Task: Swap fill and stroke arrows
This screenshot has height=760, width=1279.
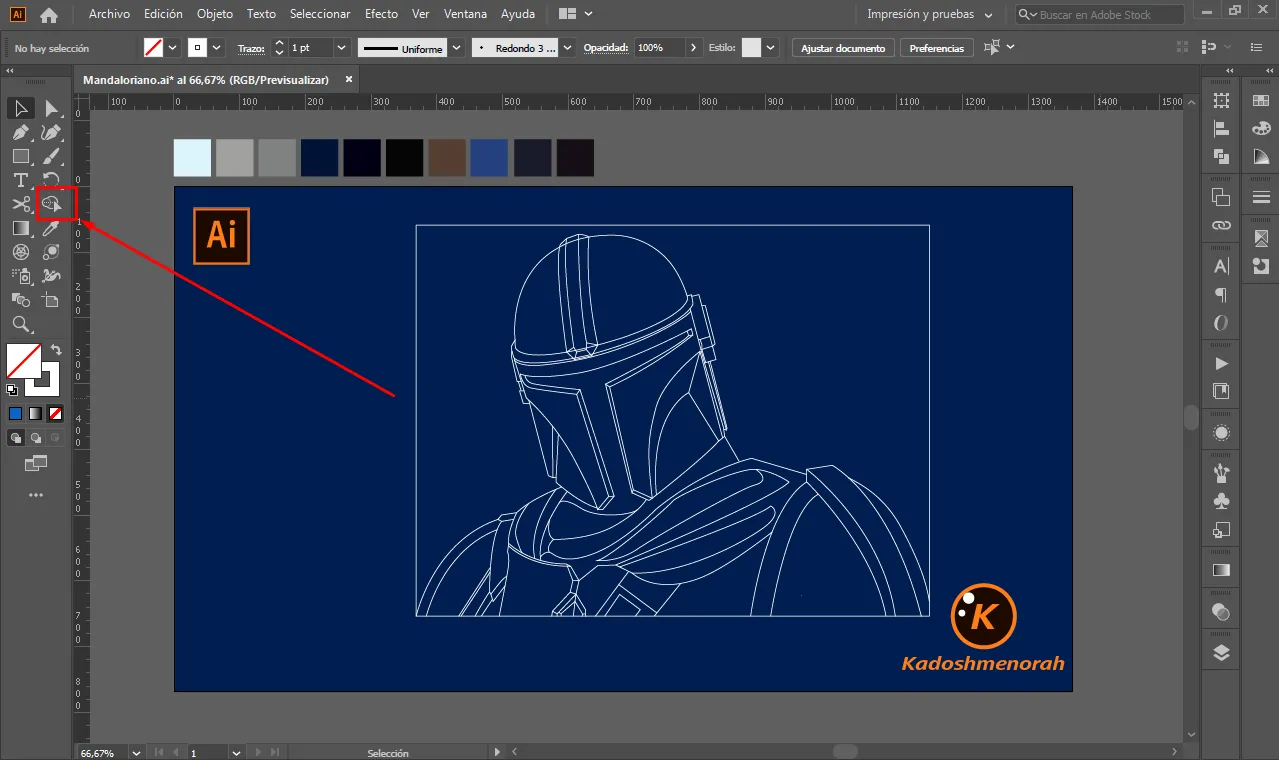Action: click(x=56, y=350)
